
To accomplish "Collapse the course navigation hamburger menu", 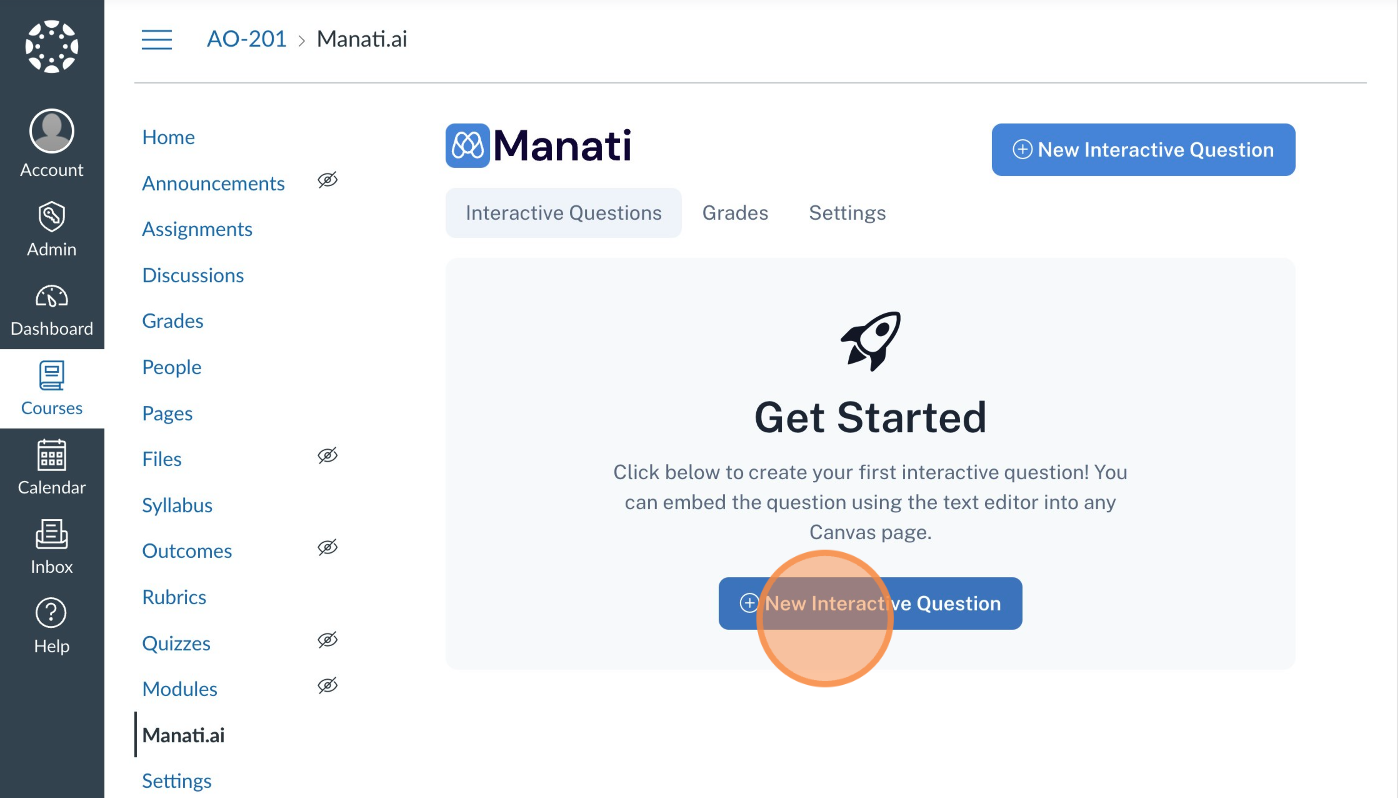I will click(x=157, y=40).
